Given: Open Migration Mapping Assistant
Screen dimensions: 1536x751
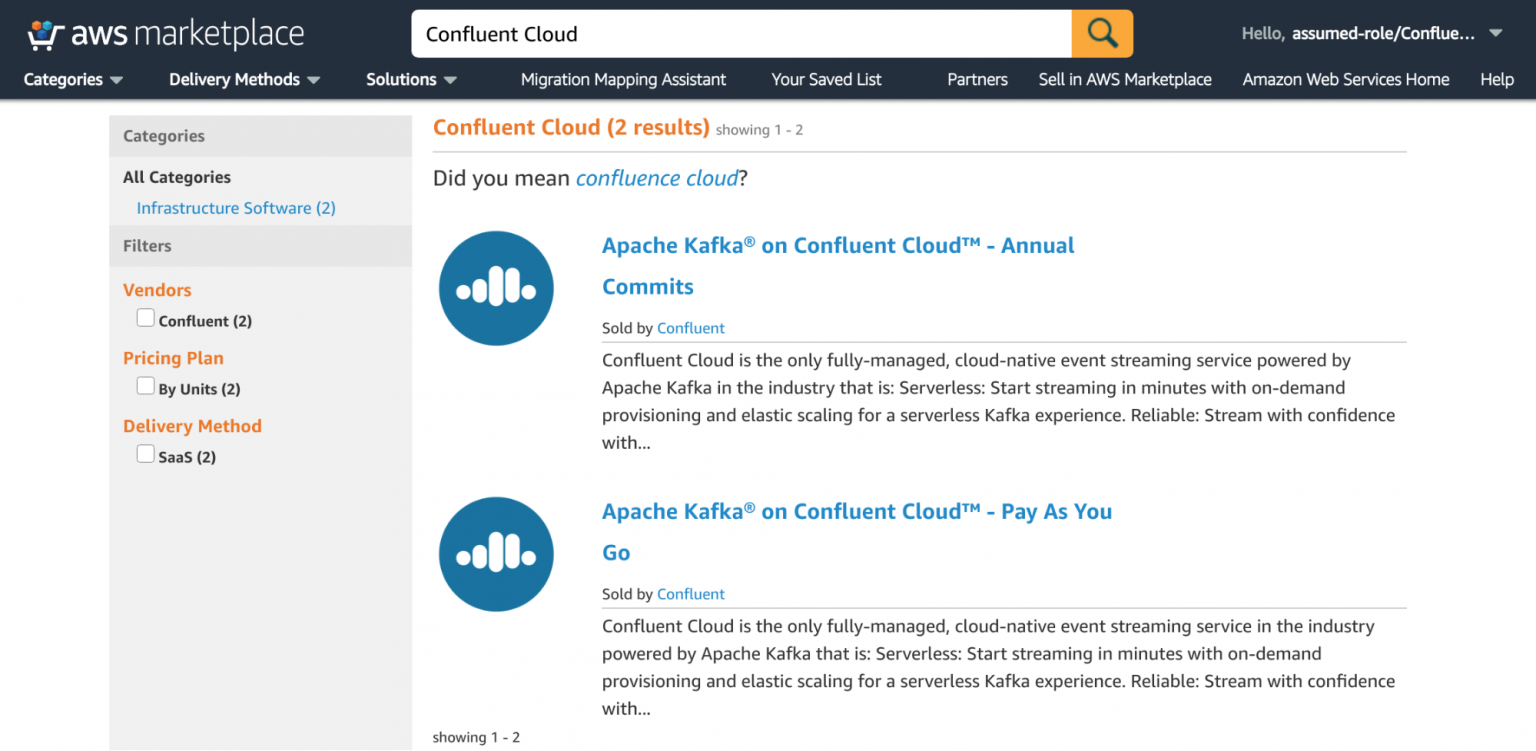Looking at the screenshot, I should (x=623, y=79).
